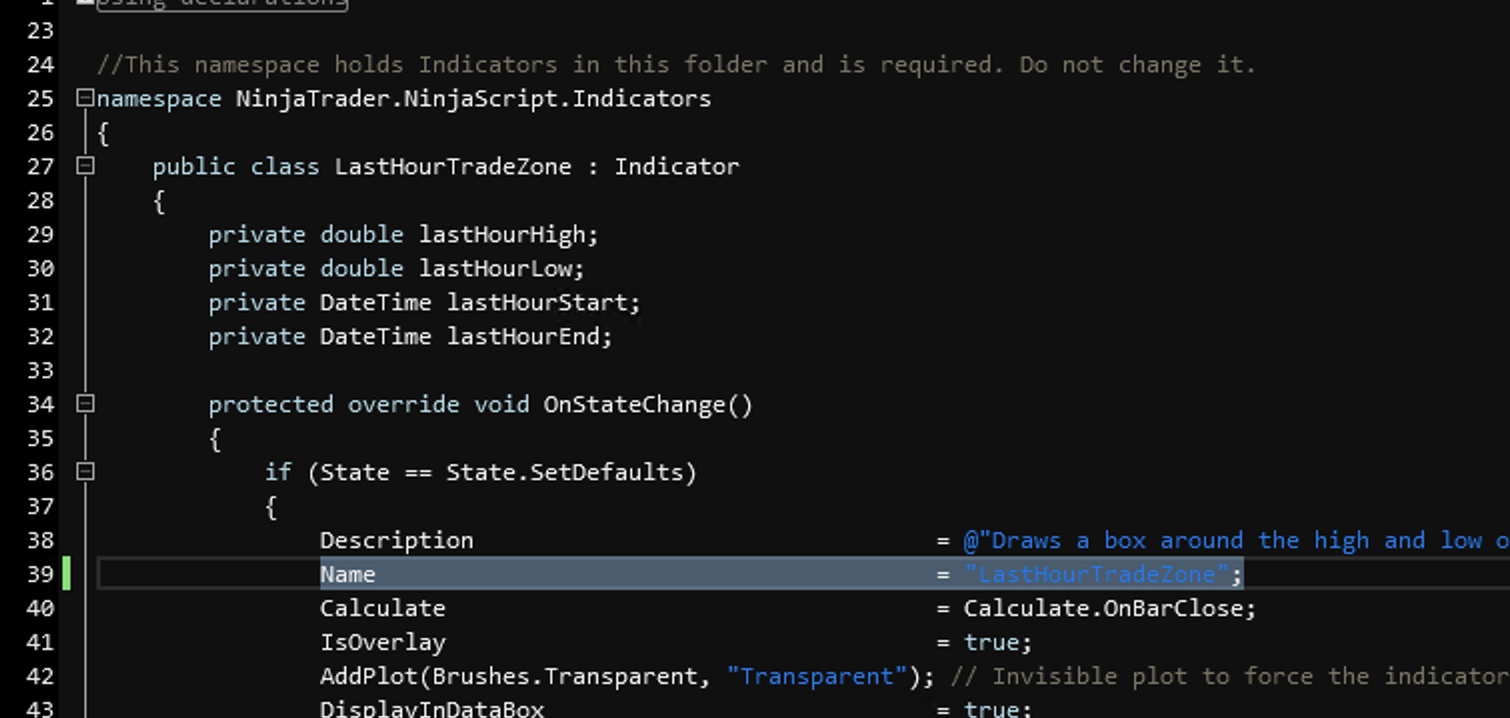1510x718 pixels.
Task: Click the IsOverlay property name
Action: [x=382, y=642]
